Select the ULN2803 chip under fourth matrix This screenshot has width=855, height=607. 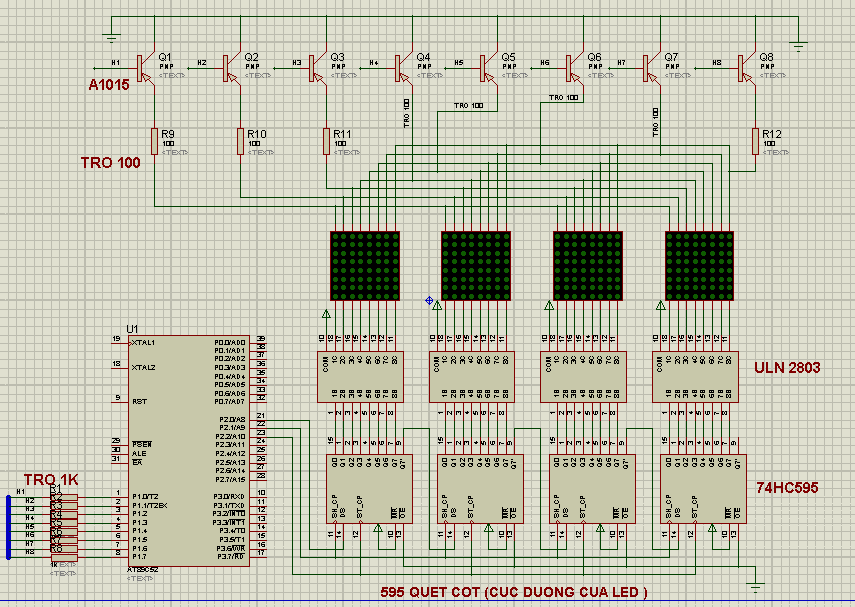[695, 377]
